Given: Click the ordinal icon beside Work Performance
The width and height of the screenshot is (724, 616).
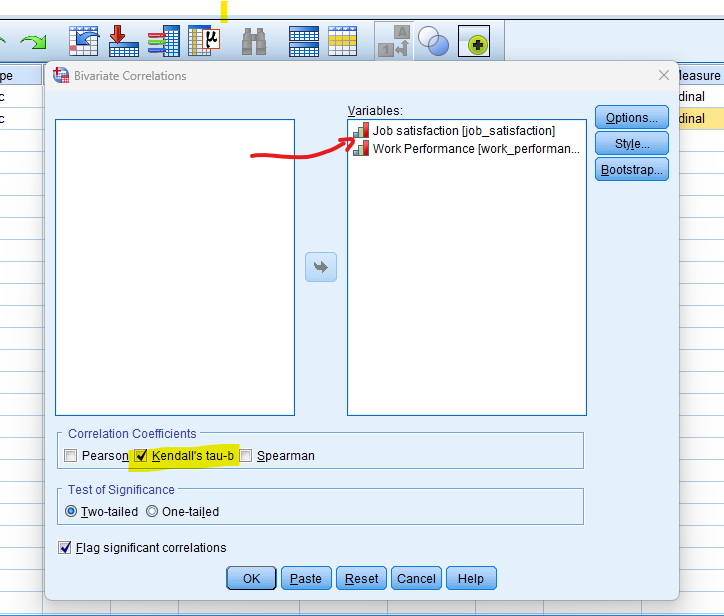Looking at the screenshot, I should click(361, 149).
